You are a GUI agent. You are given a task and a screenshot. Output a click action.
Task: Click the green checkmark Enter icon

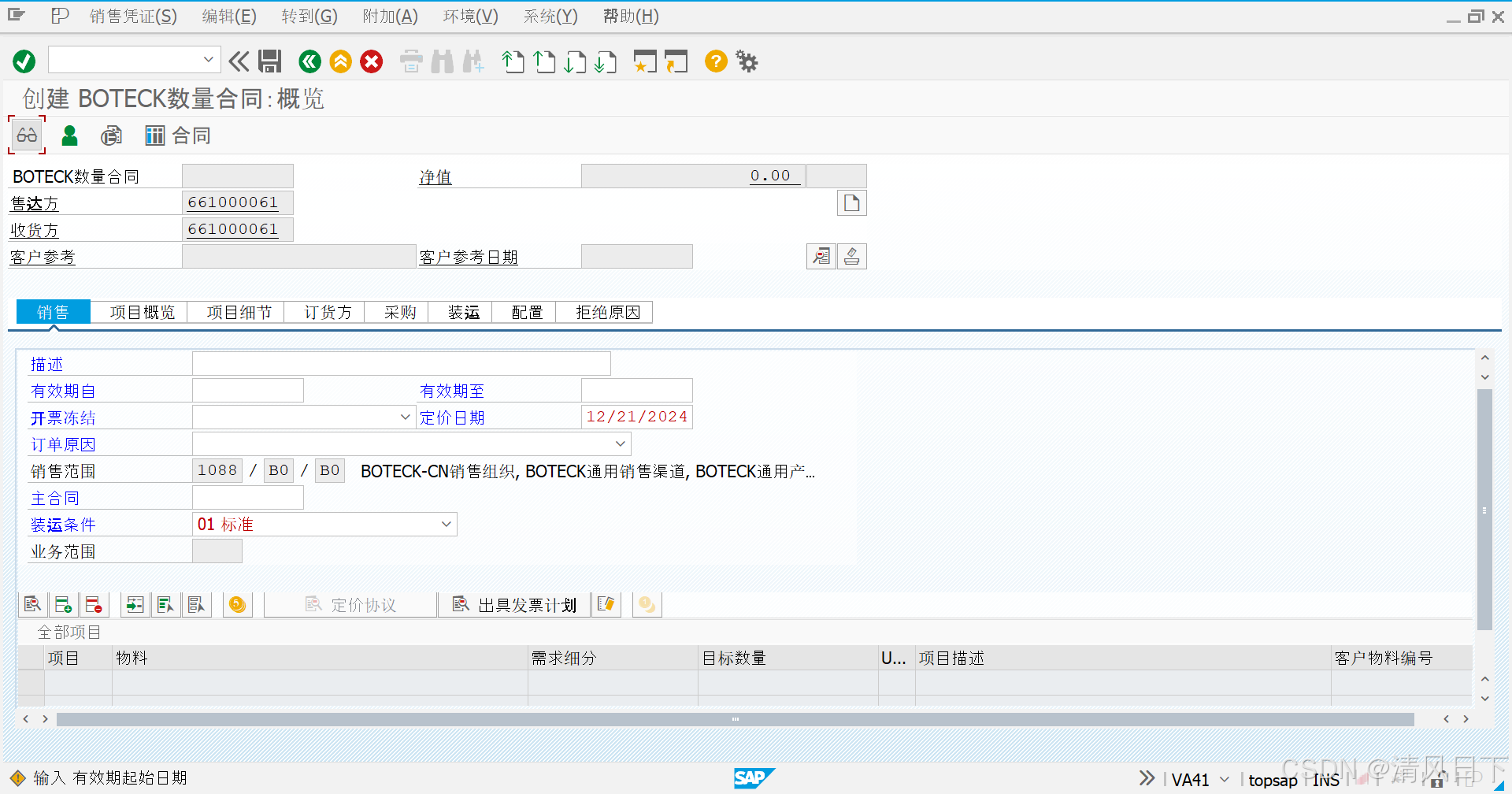[24, 61]
